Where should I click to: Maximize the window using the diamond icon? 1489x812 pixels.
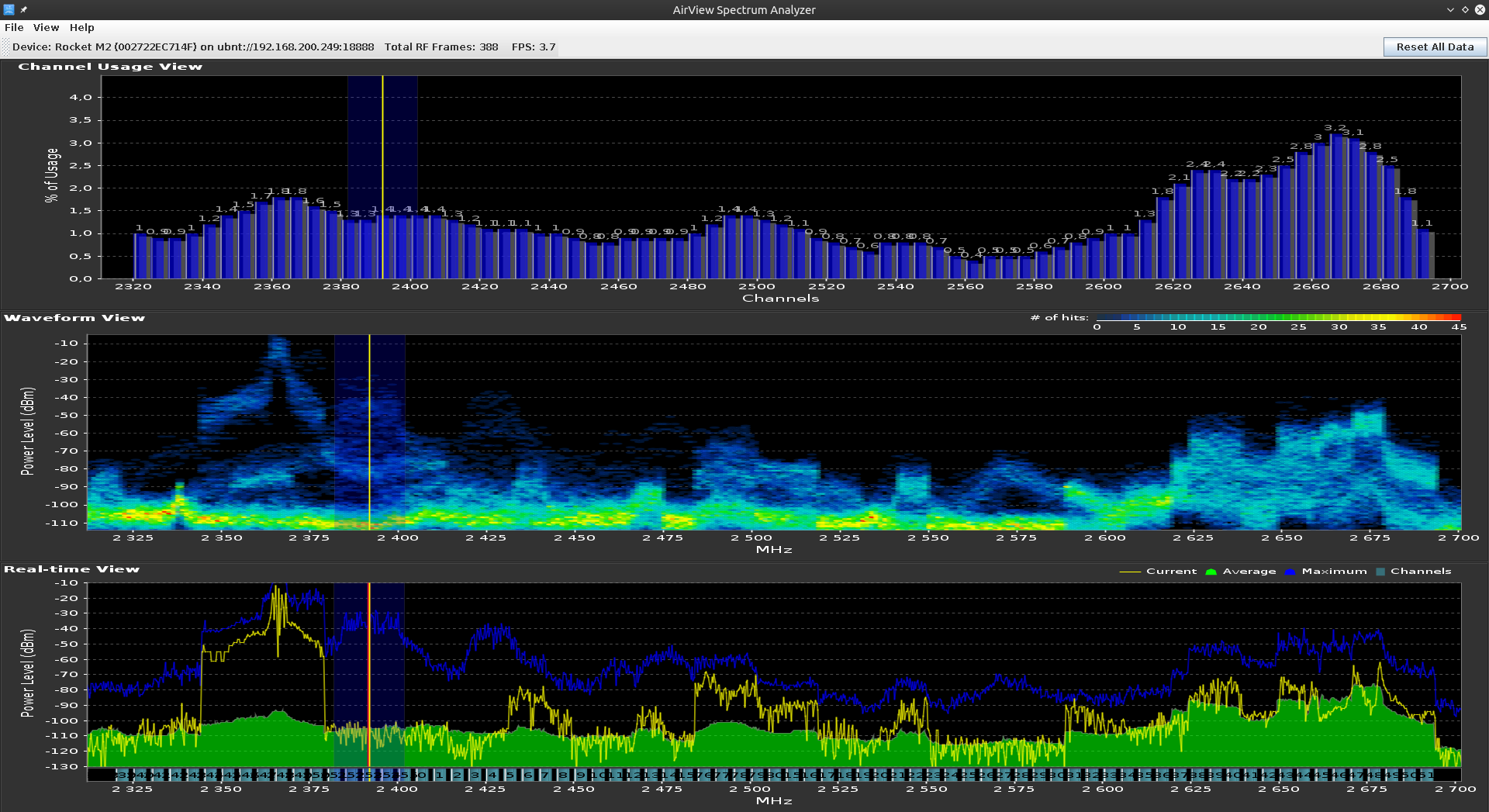(x=1465, y=9)
